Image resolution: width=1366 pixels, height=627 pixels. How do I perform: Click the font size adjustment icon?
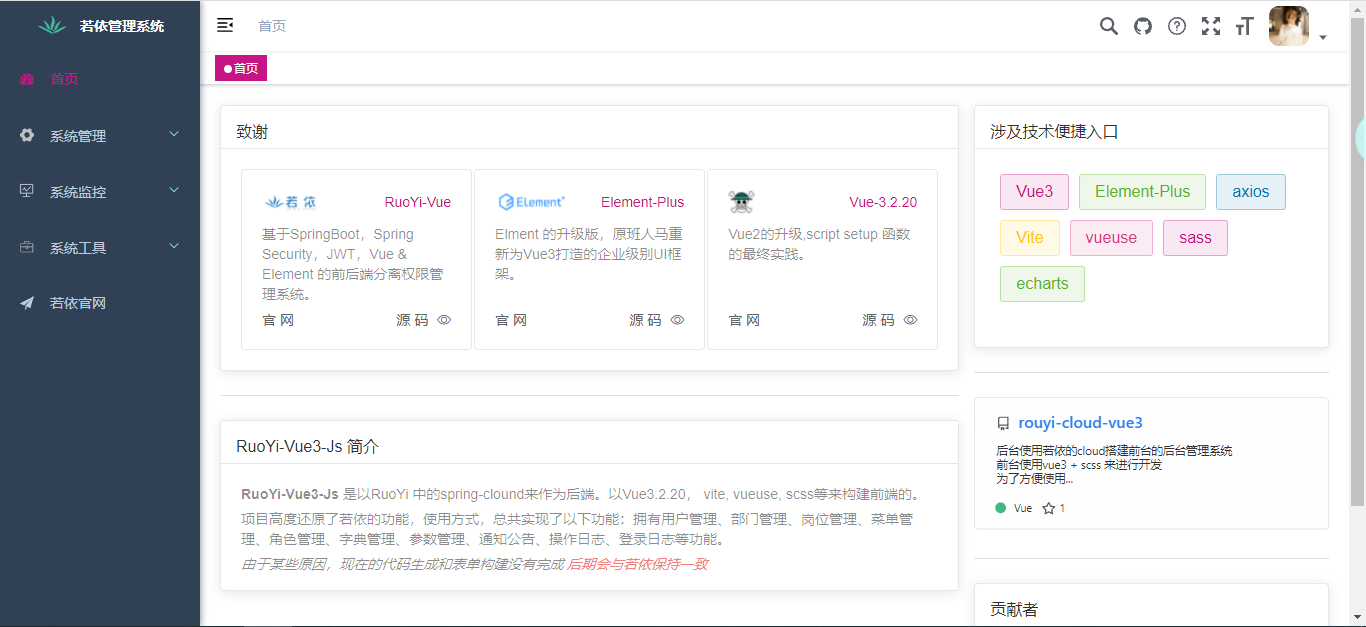point(1244,26)
